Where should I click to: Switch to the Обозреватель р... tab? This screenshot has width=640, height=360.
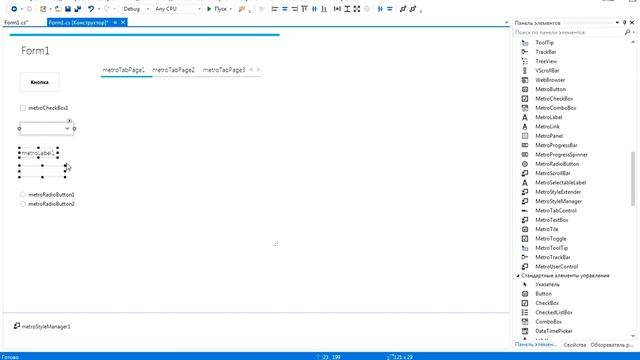pyautogui.click(x=611, y=345)
